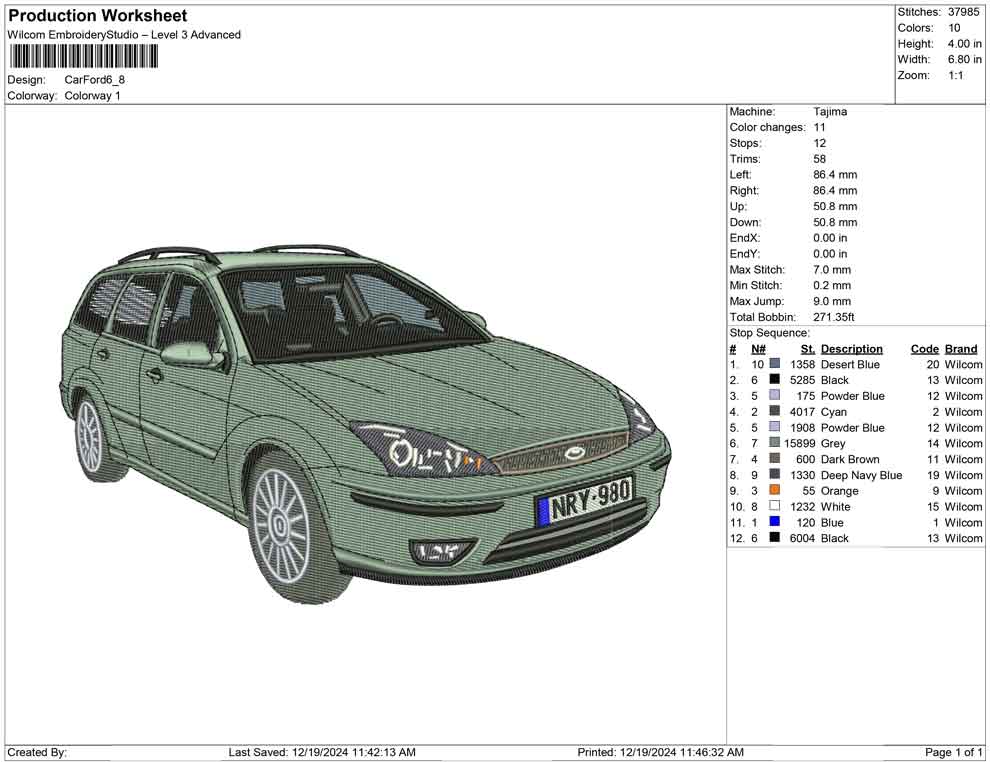Image resolution: width=990 pixels, height=762 pixels.
Task: Click the Grey stop with 15899 stitches
Action: [832, 444]
